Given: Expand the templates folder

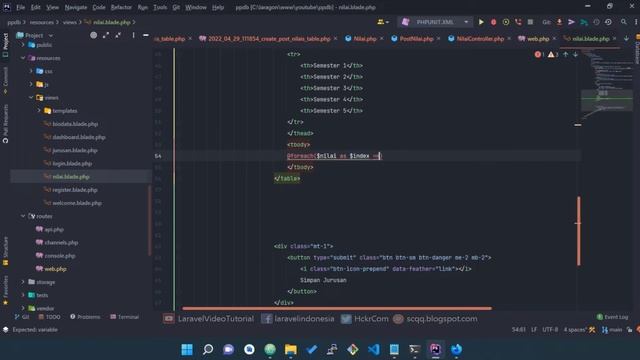Looking at the screenshot, I should coord(39,111).
